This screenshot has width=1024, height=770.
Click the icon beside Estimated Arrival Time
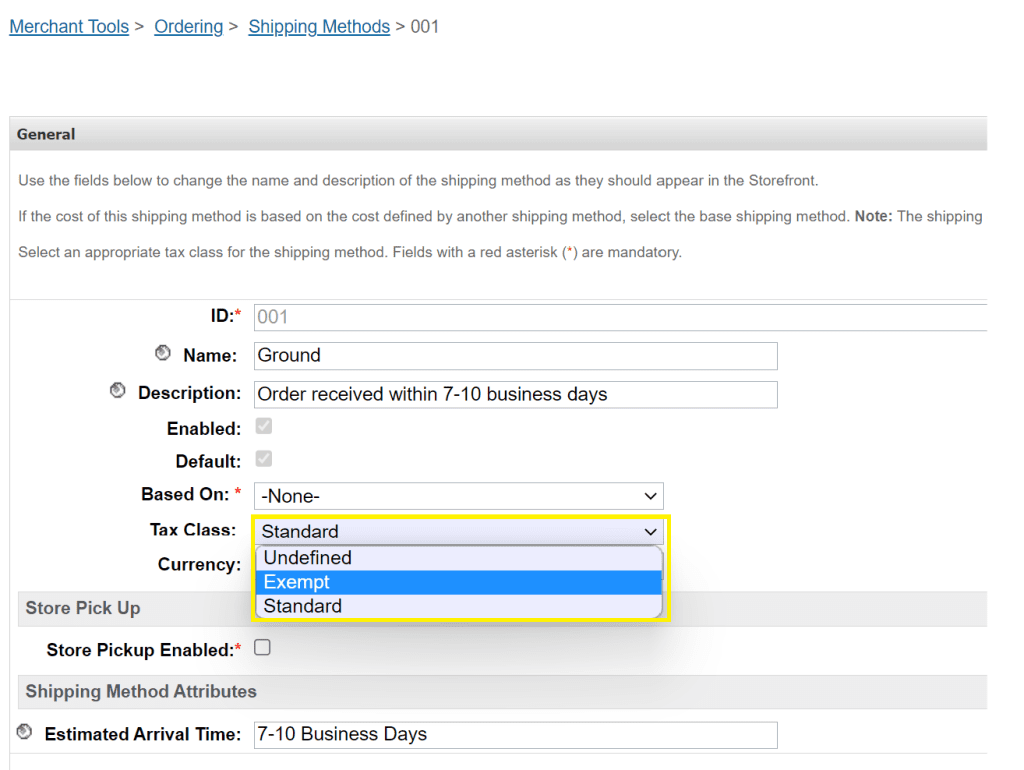(x=25, y=733)
